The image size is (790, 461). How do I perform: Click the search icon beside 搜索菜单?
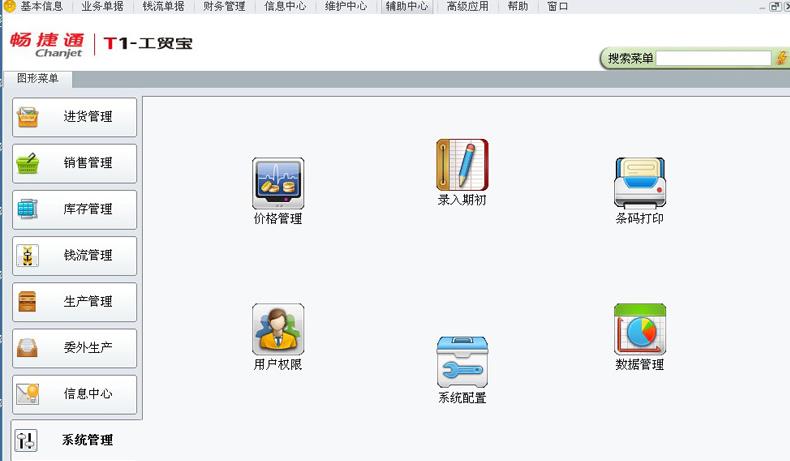[781, 59]
